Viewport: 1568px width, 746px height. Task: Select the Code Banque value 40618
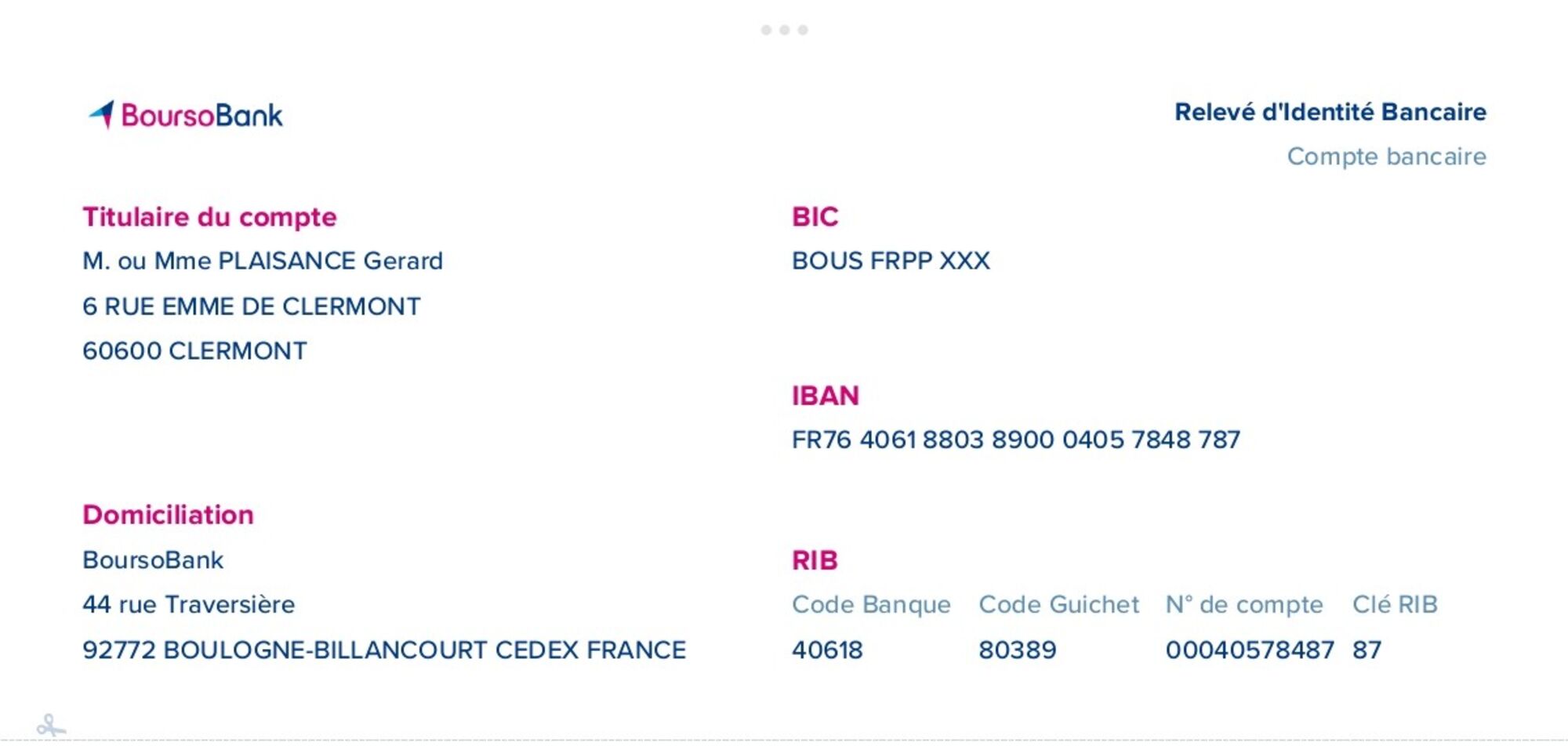tap(827, 650)
